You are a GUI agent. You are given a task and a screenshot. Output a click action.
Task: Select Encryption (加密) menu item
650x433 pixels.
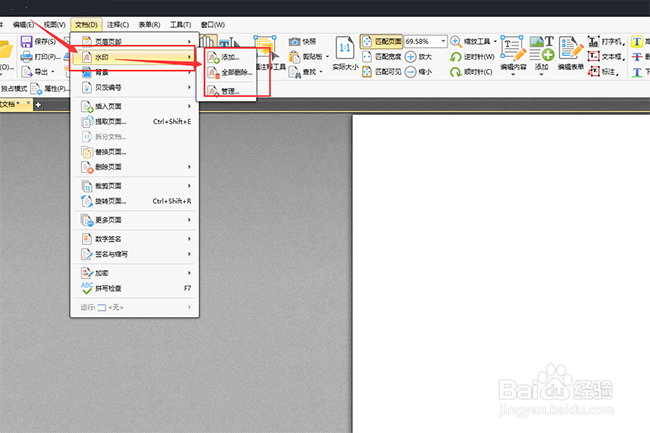pos(134,273)
